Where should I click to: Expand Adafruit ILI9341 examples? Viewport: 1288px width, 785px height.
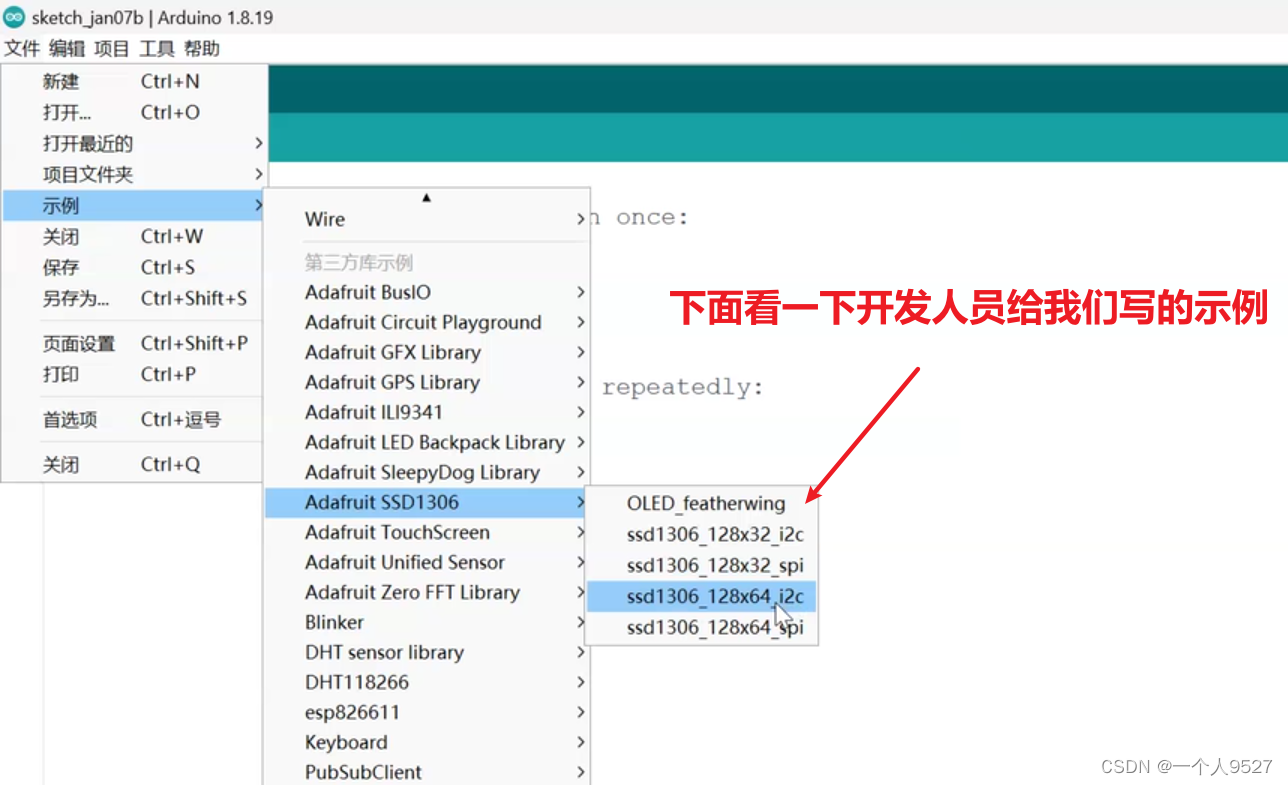pyautogui.click(x=426, y=413)
